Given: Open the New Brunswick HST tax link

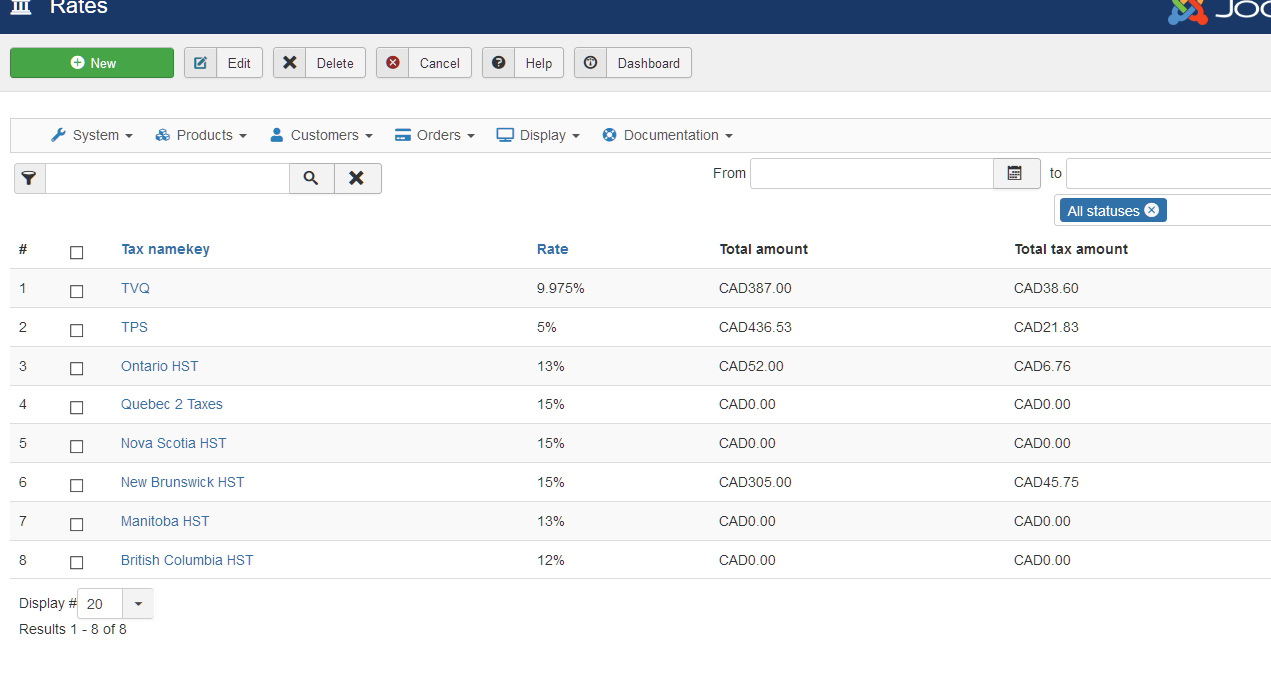Looking at the screenshot, I should click(x=182, y=482).
